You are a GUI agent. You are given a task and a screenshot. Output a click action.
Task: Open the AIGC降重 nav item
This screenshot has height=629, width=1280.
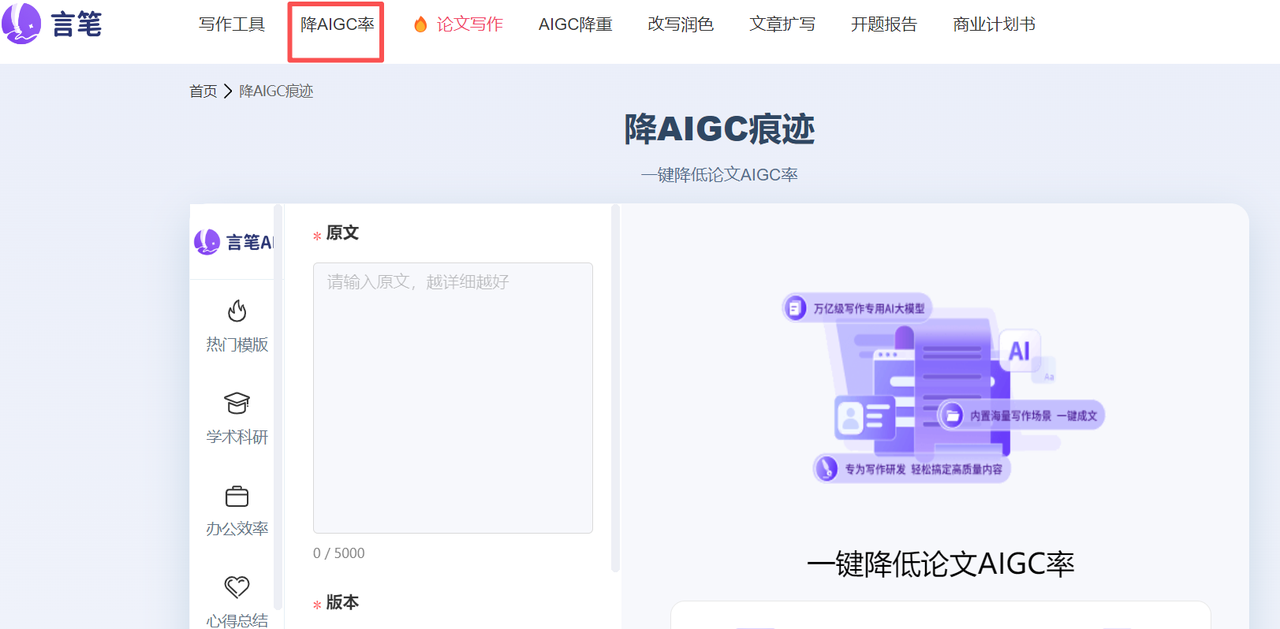coord(575,25)
